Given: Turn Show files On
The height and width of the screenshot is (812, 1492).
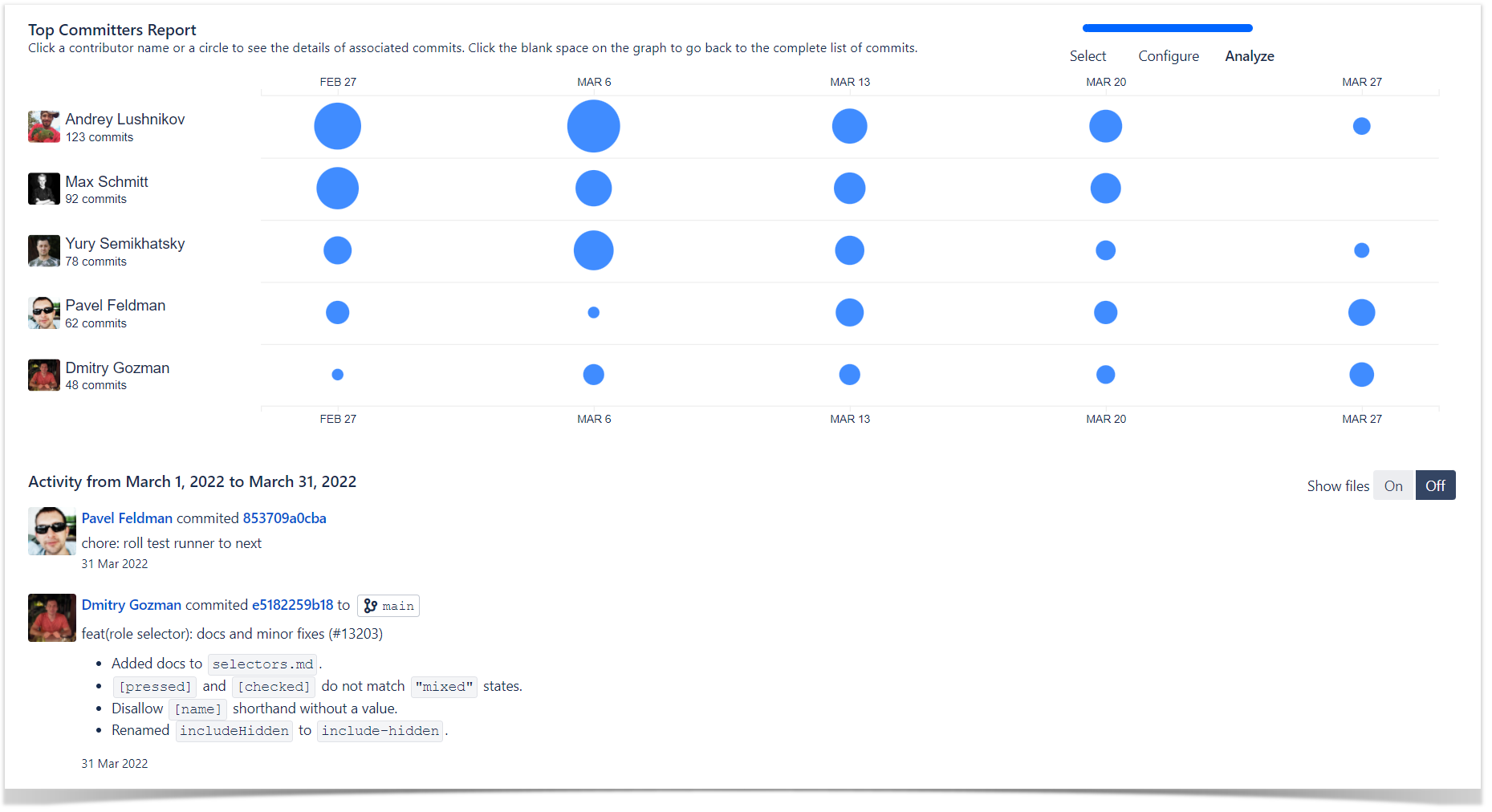Looking at the screenshot, I should tap(1393, 485).
